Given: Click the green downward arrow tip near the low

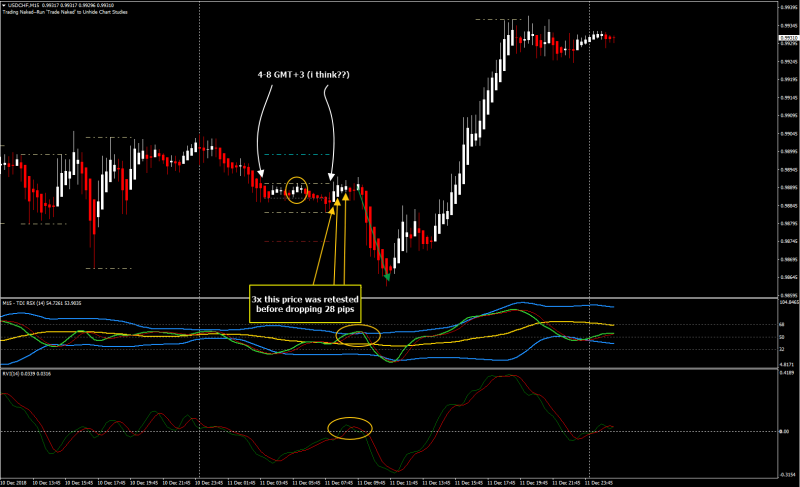Looking at the screenshot, I should [387, 277].
